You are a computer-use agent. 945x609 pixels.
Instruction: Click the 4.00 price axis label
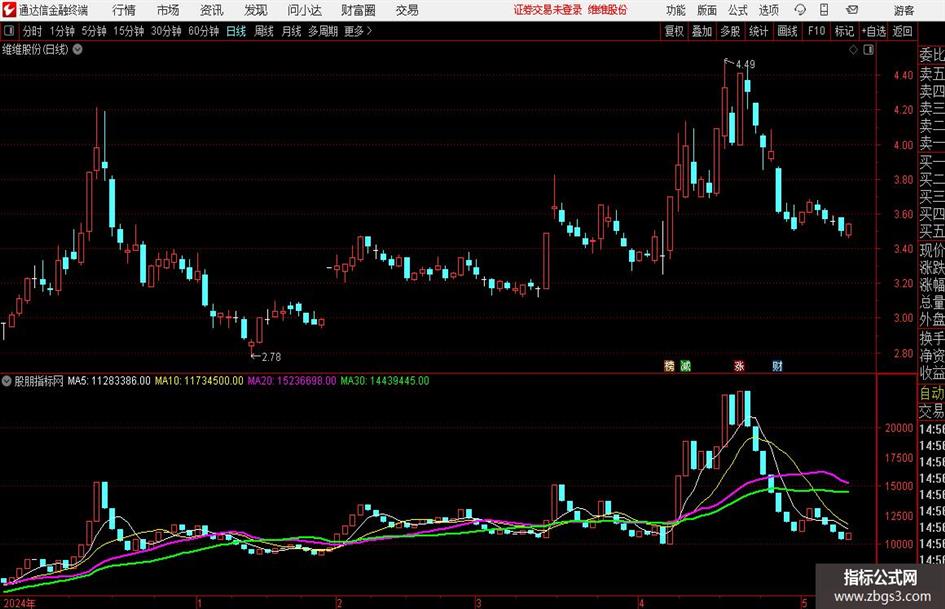point(903,145)
